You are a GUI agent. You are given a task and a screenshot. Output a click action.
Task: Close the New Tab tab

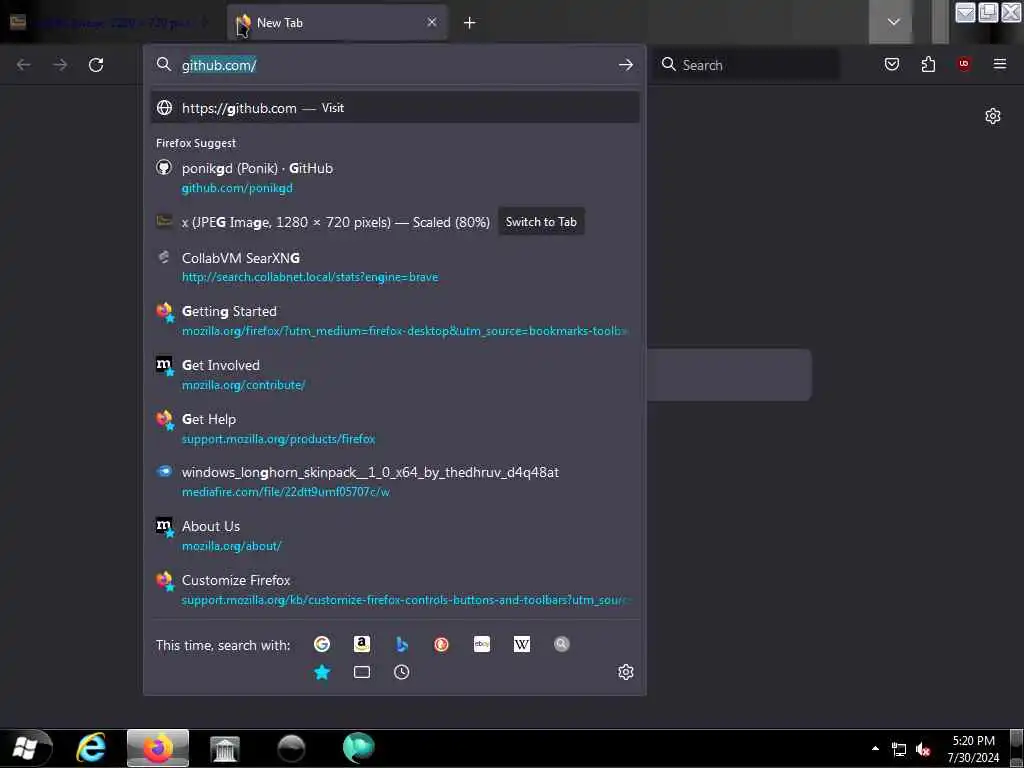point(432,22)
